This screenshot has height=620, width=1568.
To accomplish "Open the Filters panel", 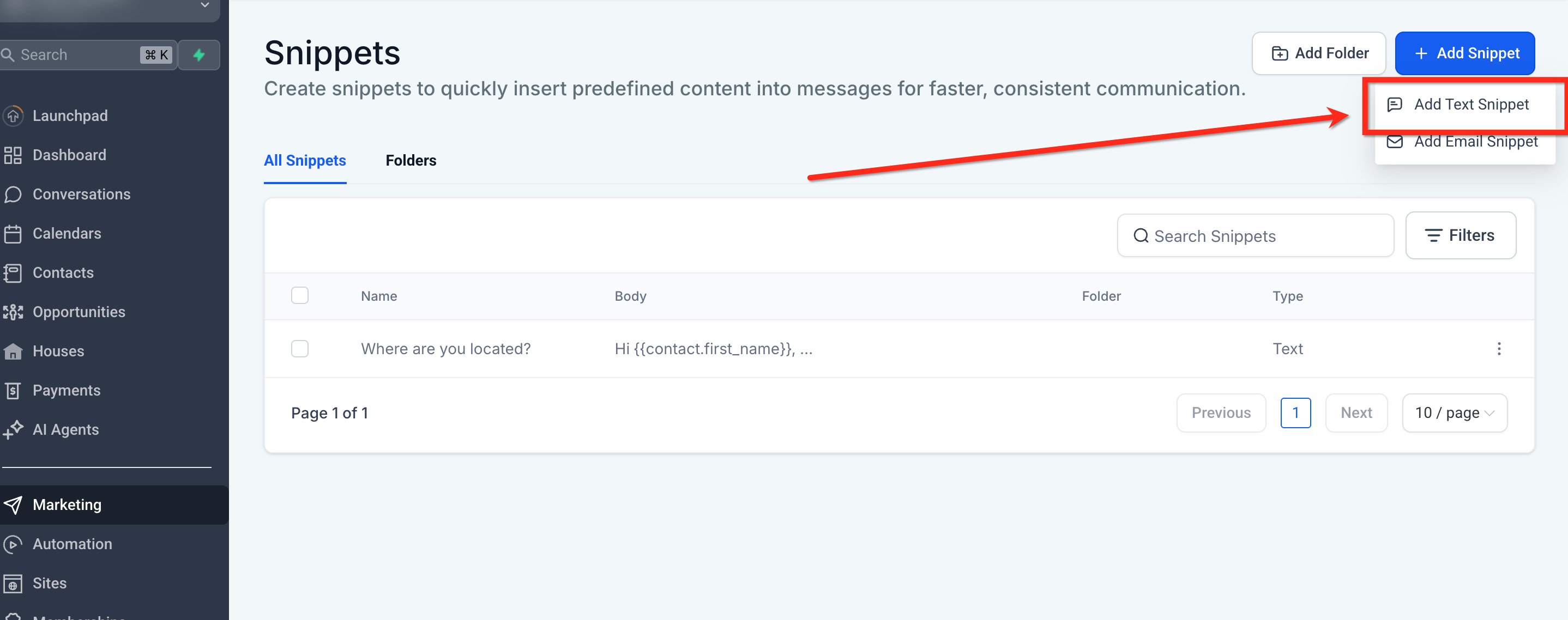I will (x=1460, y=235).
